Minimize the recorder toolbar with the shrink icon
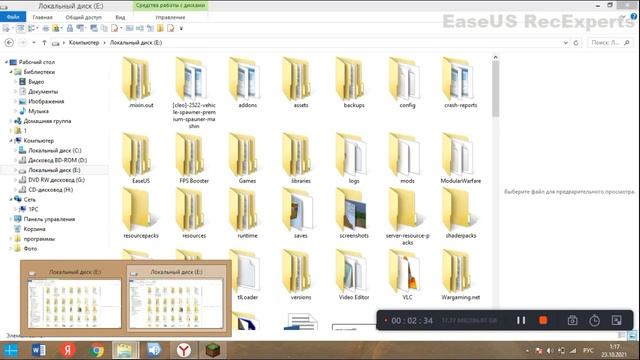This screenshot has width=640, height=360. click(x=616, y=320)
